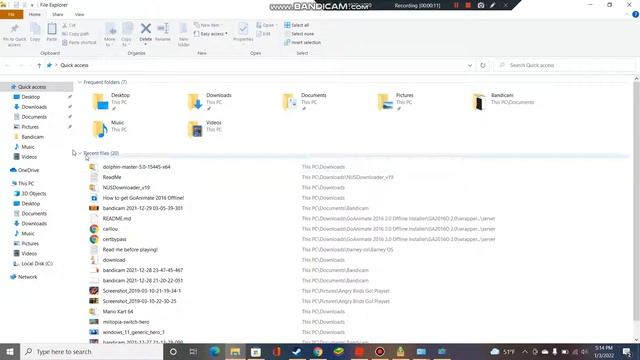Collapse the Recent files section
The image size is (640, 360).
[80, 153]
